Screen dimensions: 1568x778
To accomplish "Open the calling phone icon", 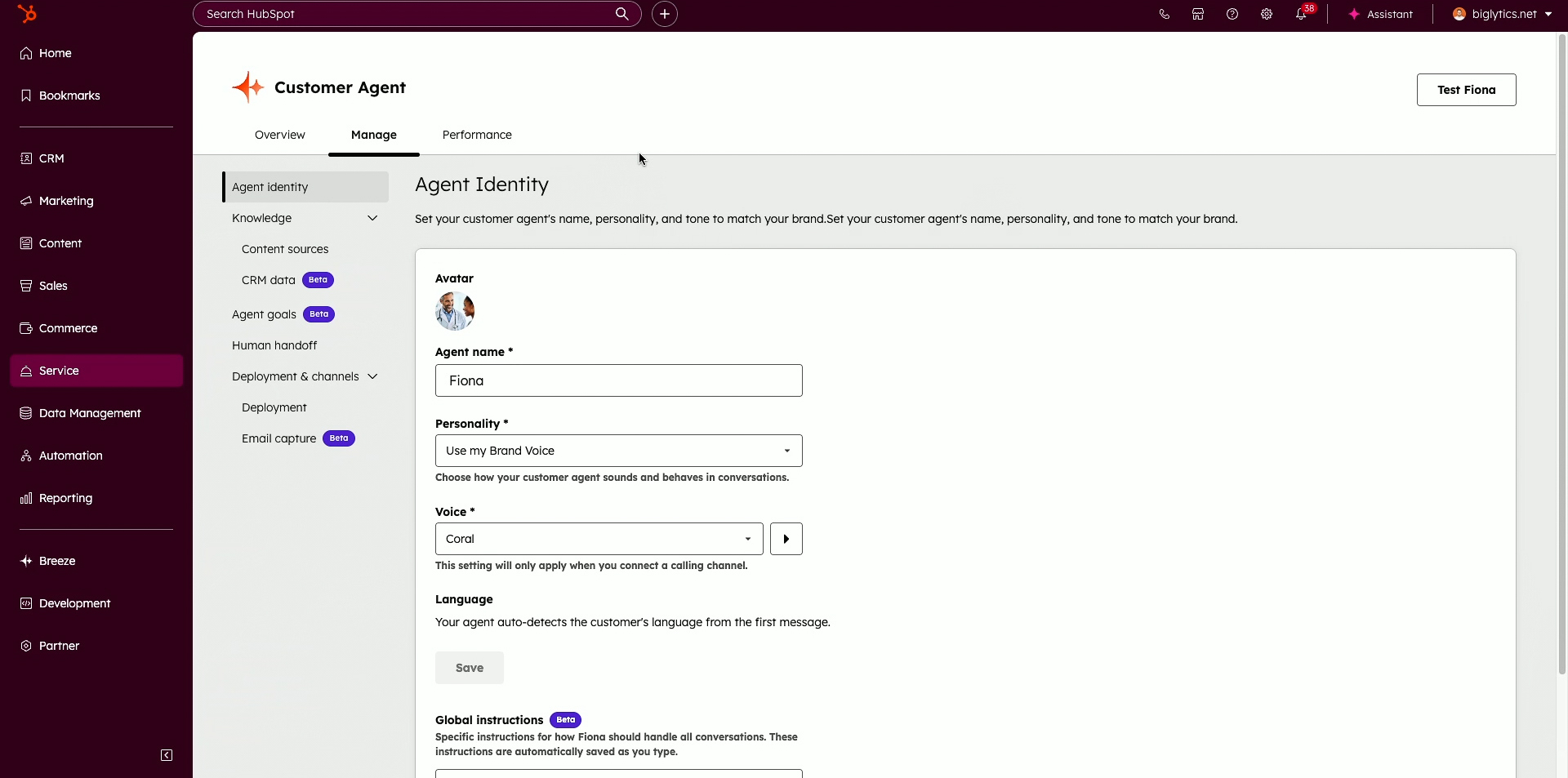I will pos(1164,14).
